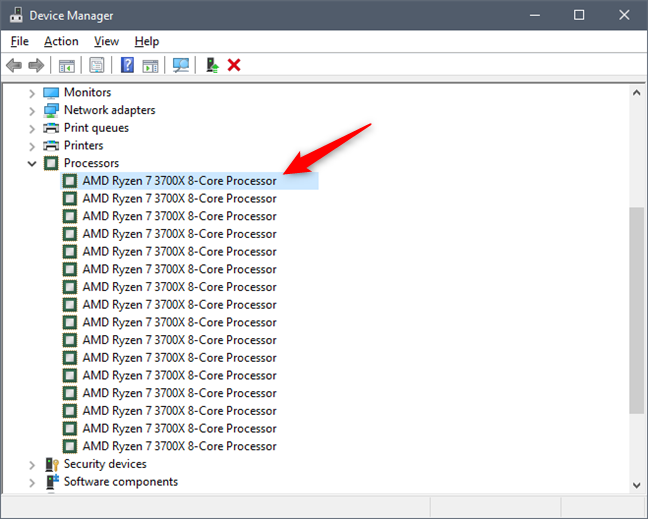Expand the Software components node

pyautogui.click(x=32, y=483)
